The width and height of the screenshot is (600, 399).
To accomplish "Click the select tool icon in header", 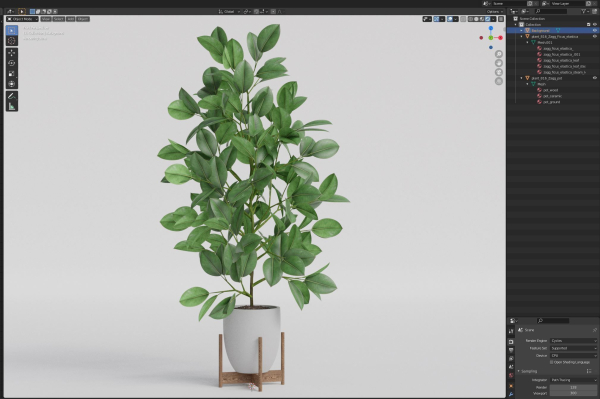I will click(22, 11).
